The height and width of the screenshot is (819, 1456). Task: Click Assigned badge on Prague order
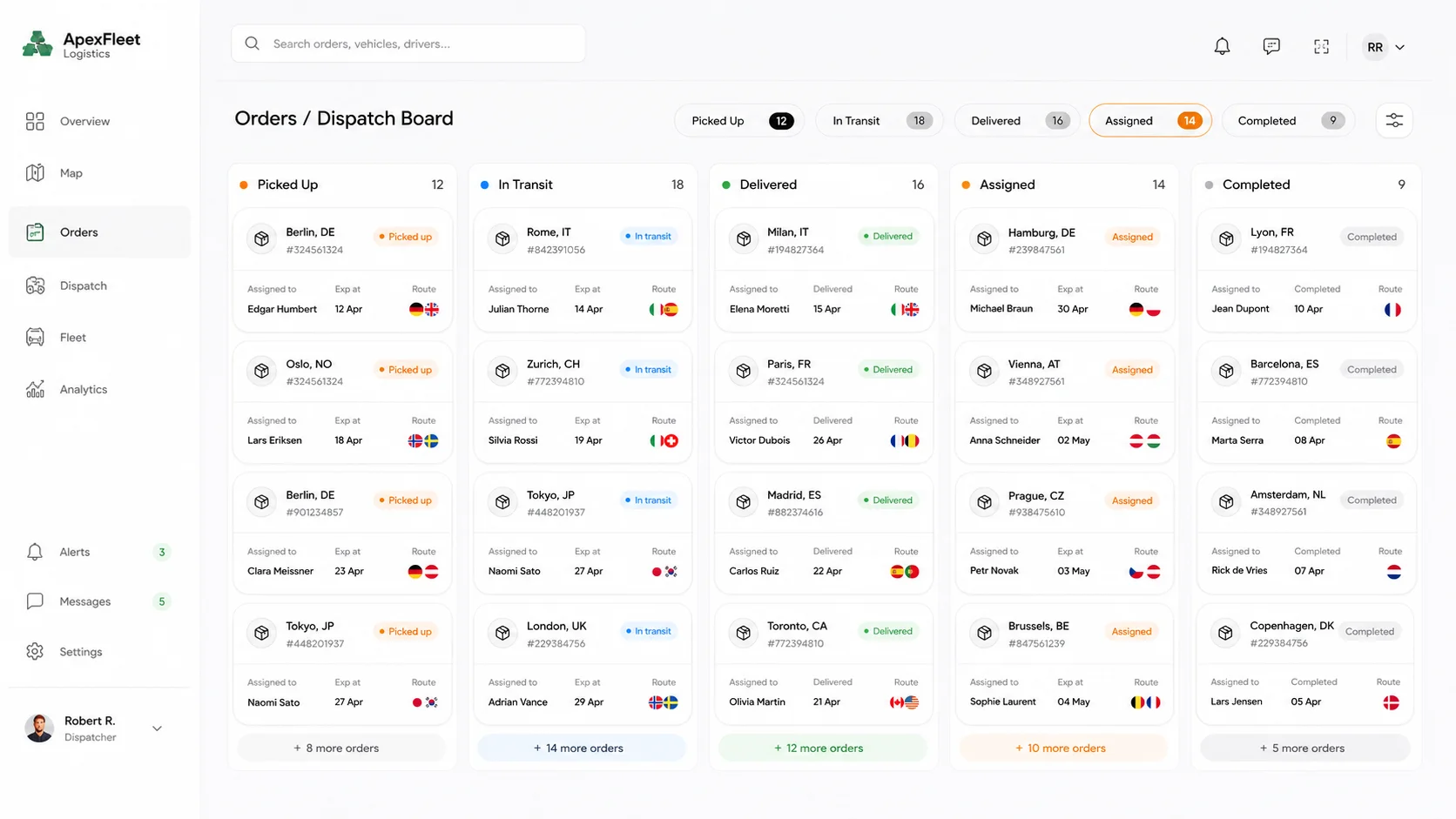(x=1132, y=500)
